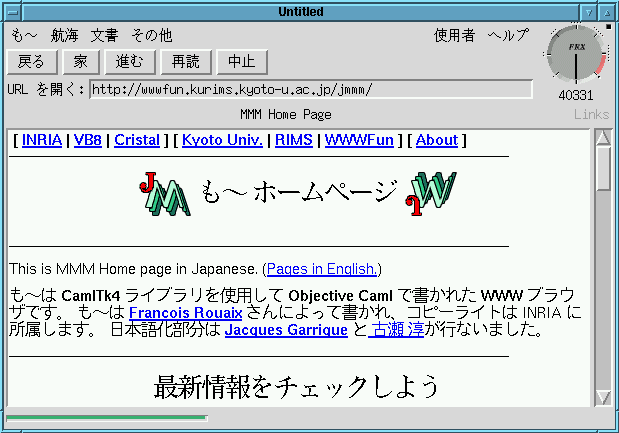This screenshot has height=433, width=619.
Task: Follow the RIMS link
Action: click(x=294, y=140)
